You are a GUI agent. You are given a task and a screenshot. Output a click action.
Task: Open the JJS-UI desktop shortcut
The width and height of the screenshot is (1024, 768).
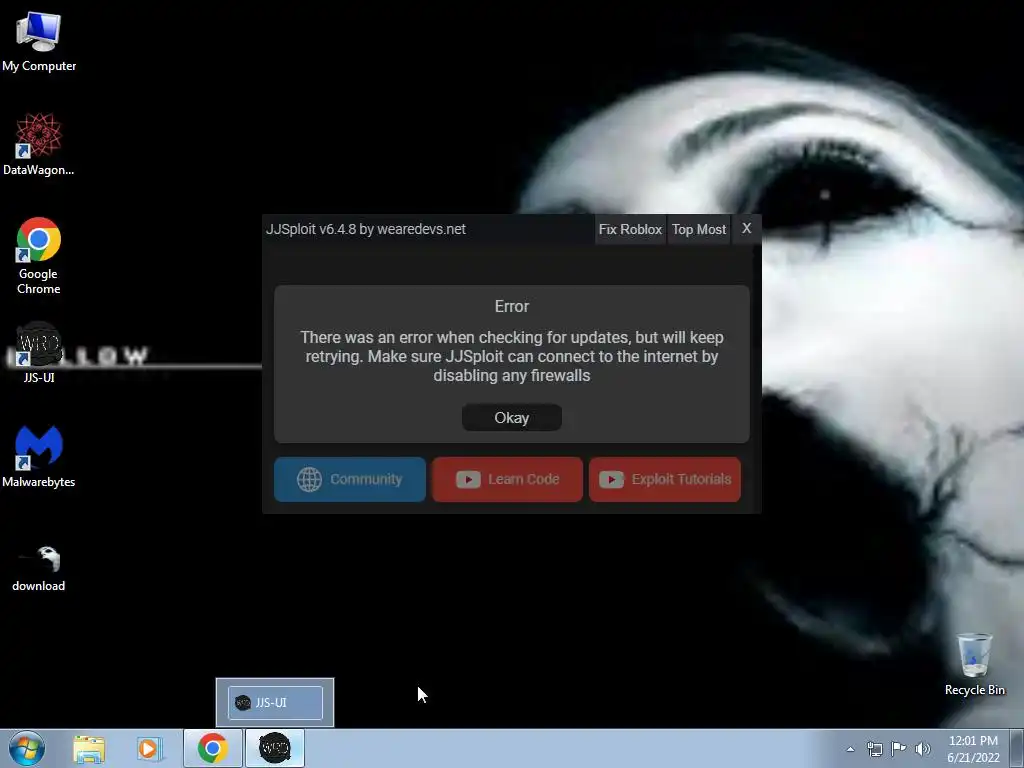pos(39,352)
